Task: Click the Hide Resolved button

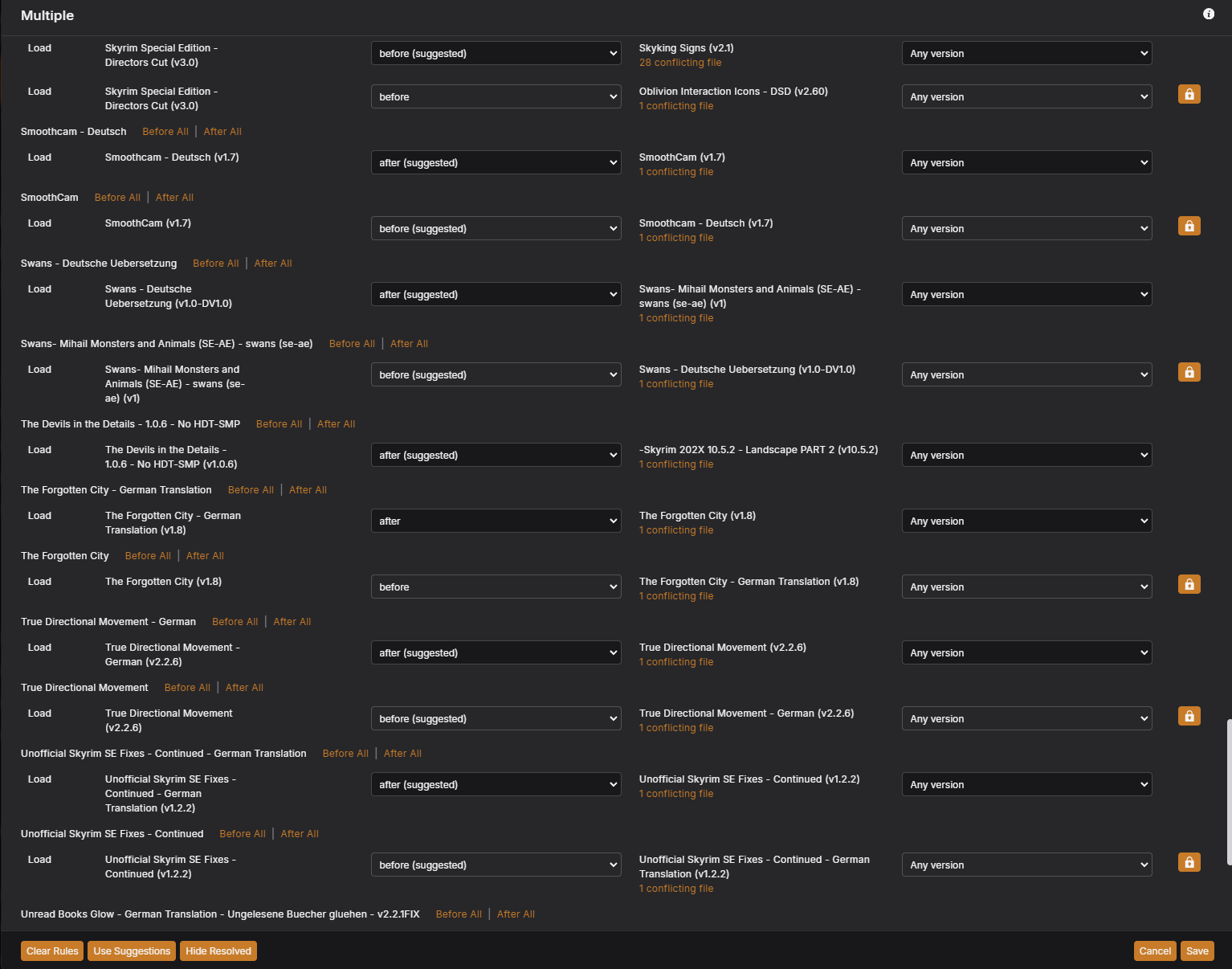Action: click(x=218, y=951)
